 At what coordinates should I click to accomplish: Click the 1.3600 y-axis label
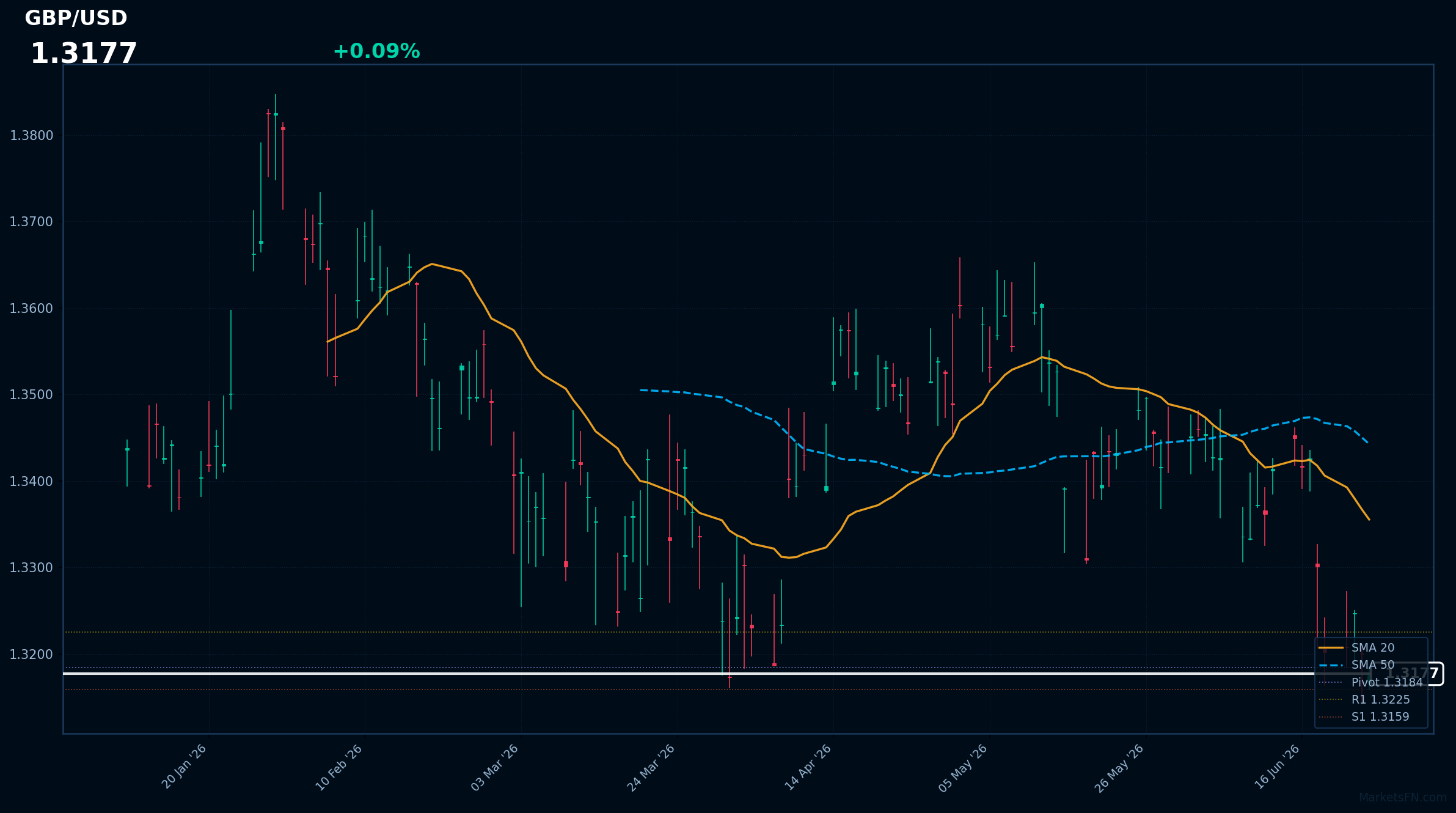coord(32,309)
